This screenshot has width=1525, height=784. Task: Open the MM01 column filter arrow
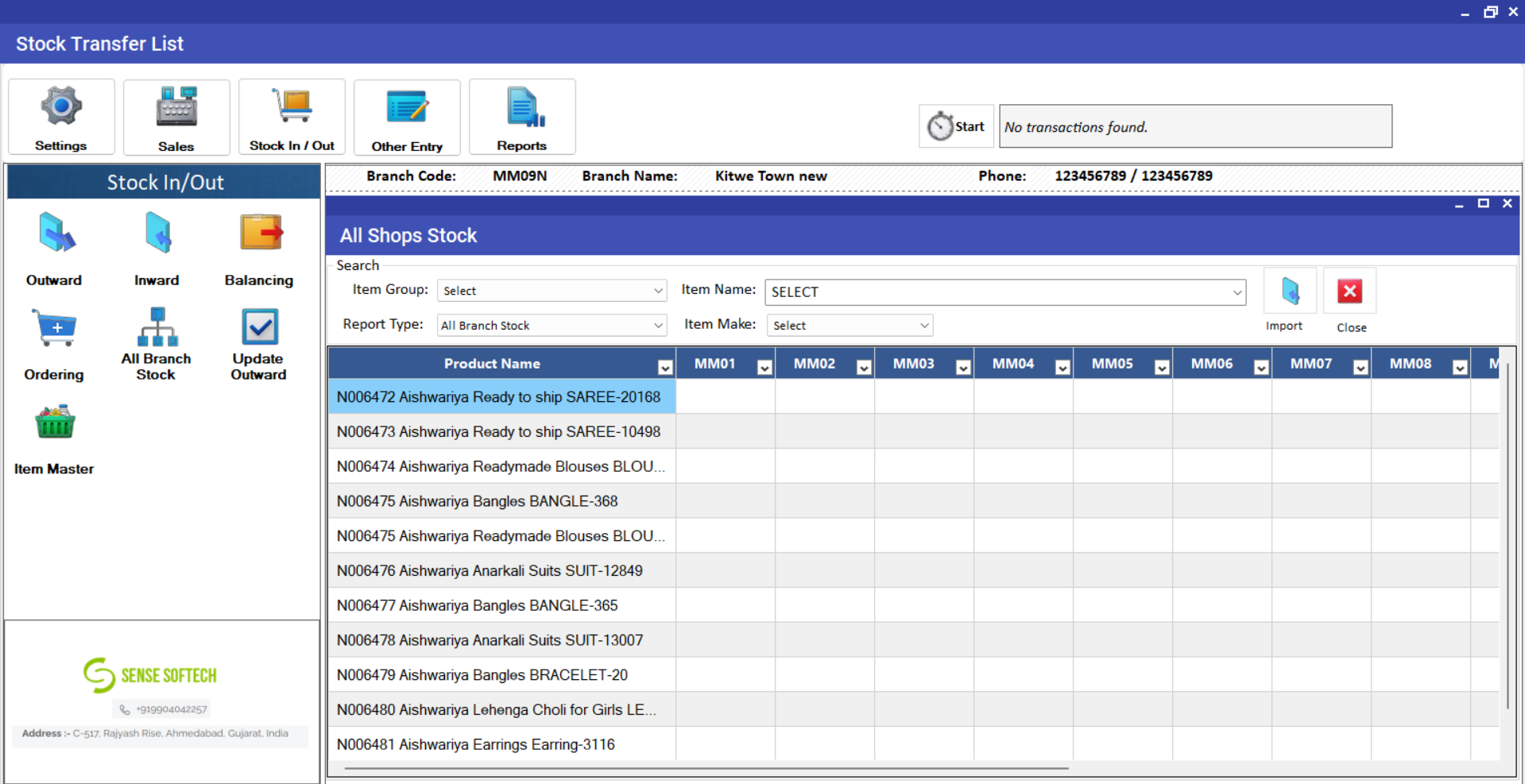764,367
